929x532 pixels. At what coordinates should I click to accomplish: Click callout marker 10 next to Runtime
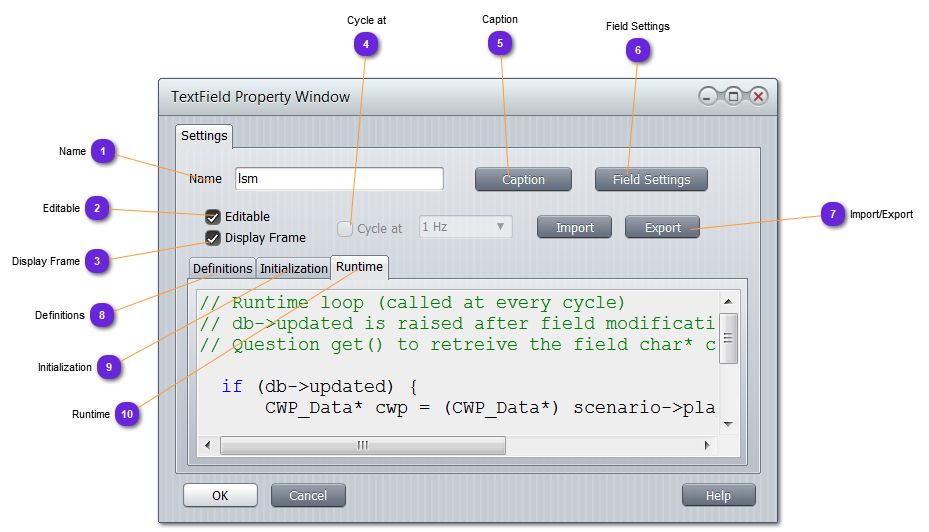coord(127,414)
